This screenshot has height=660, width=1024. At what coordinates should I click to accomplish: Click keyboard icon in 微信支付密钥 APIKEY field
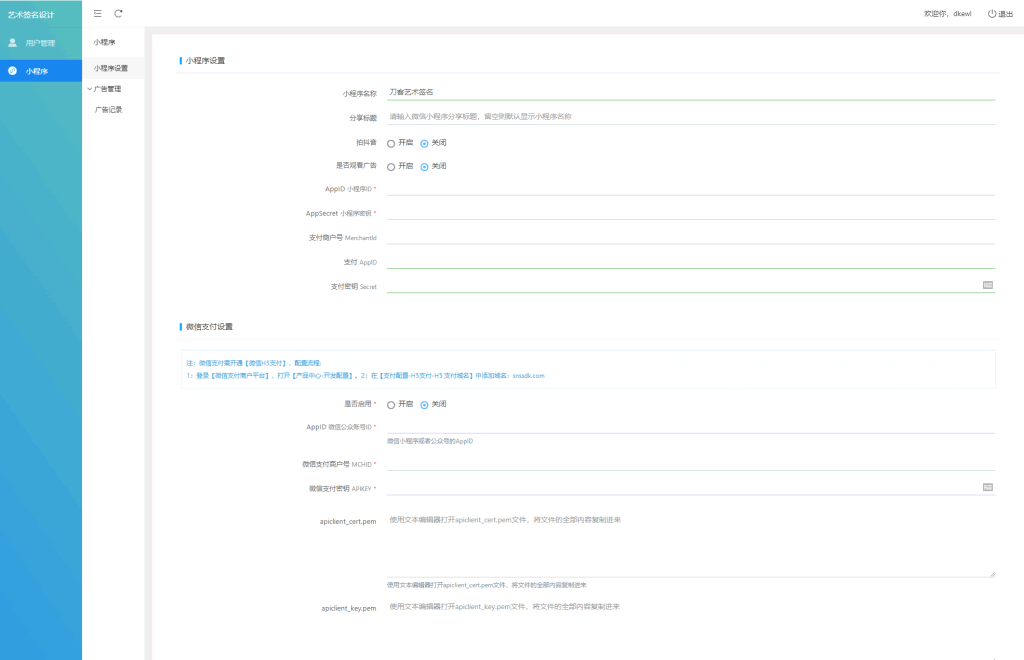[987, 487]
